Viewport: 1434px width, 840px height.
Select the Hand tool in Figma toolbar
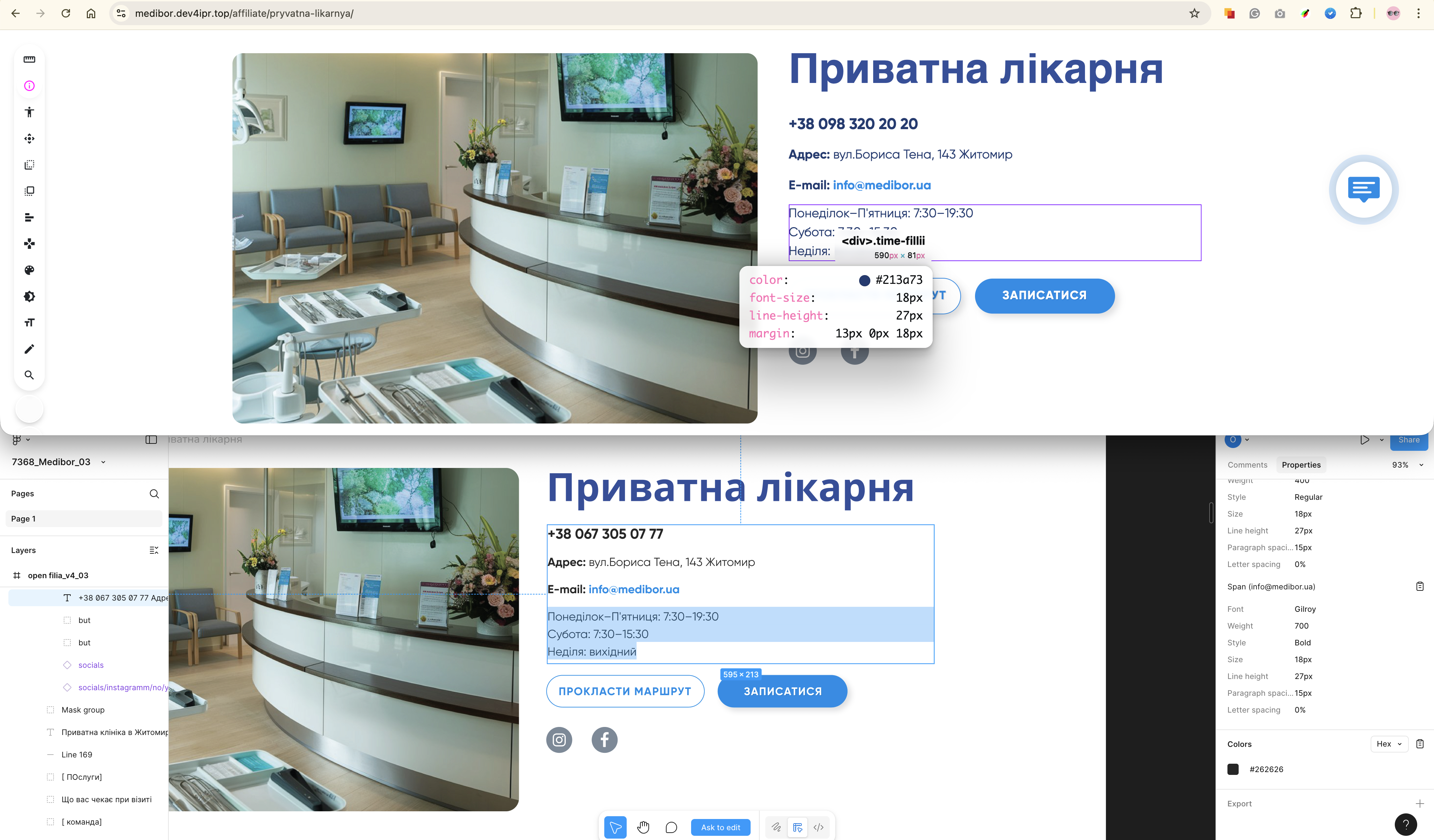click(x=643, y=827)
